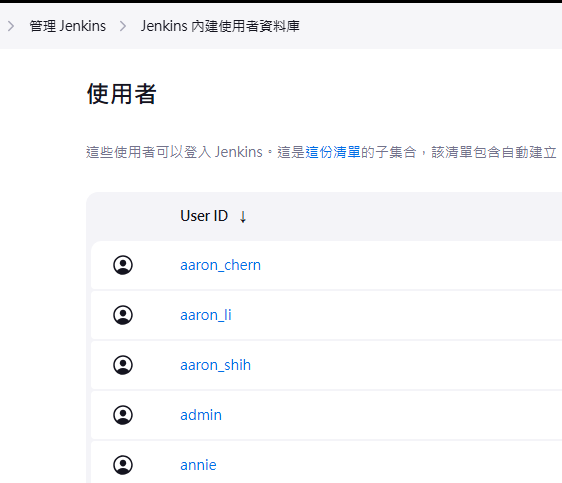Sort table by User ID column header
562x483 pixels.
tap(204, 216)
